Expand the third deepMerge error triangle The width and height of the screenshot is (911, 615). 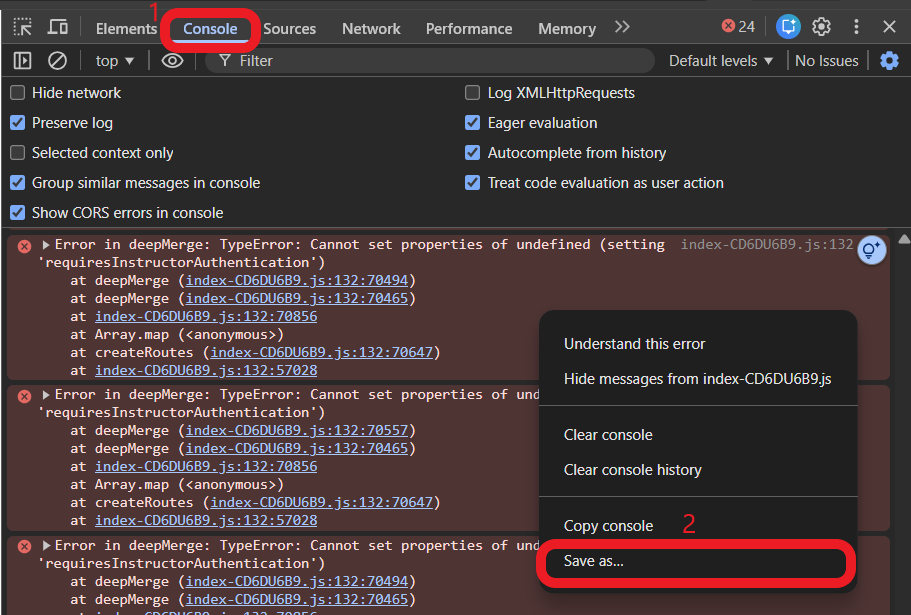(46, 545)
